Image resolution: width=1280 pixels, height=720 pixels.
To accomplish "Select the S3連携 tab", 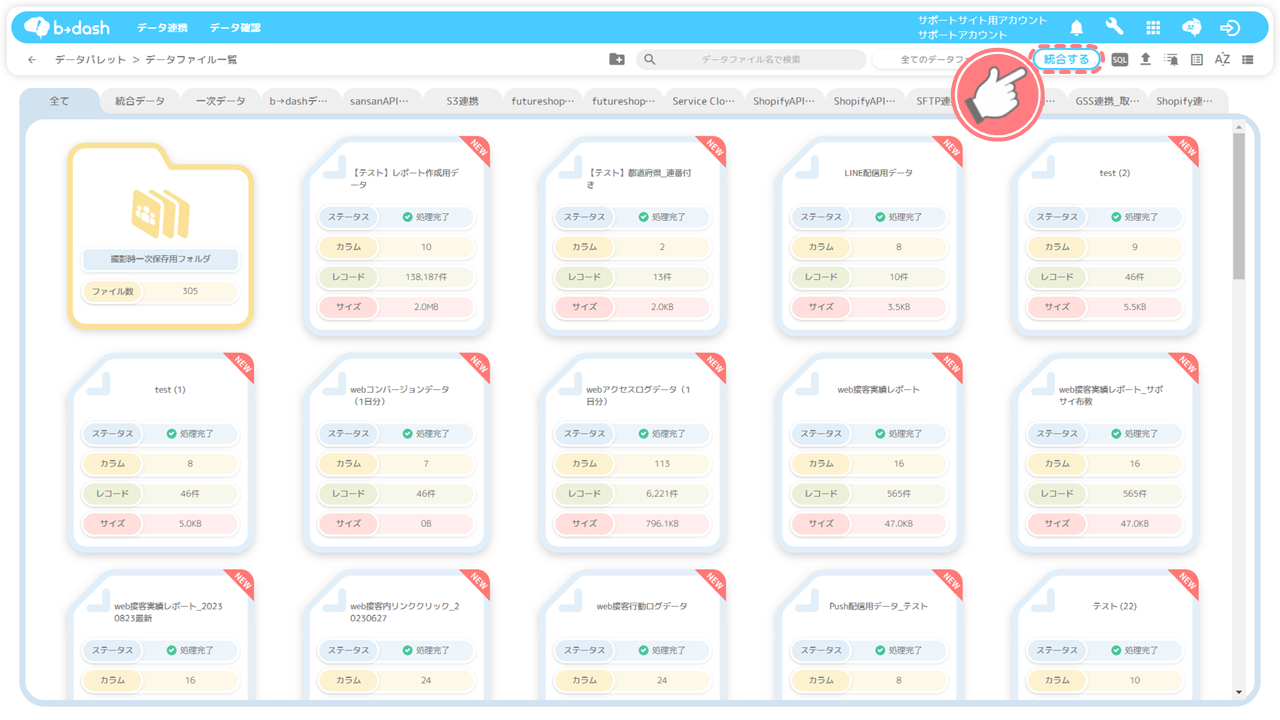I will (x=462, y=101).
